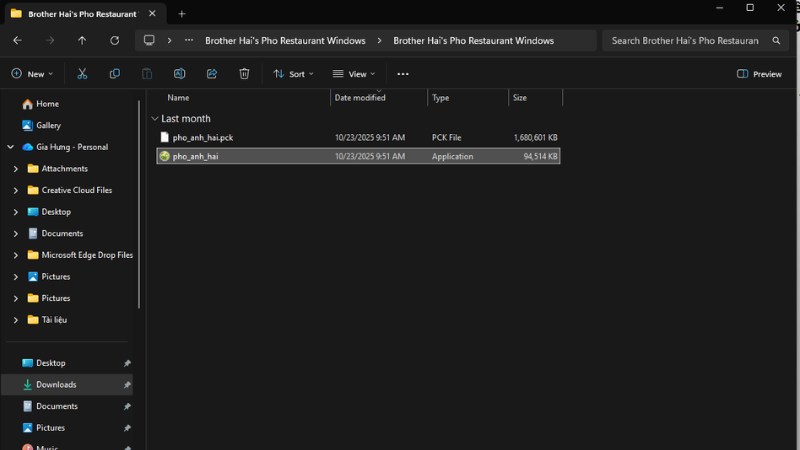
Task: Sort files by Date modified column
Action: (x=360, y=98)
